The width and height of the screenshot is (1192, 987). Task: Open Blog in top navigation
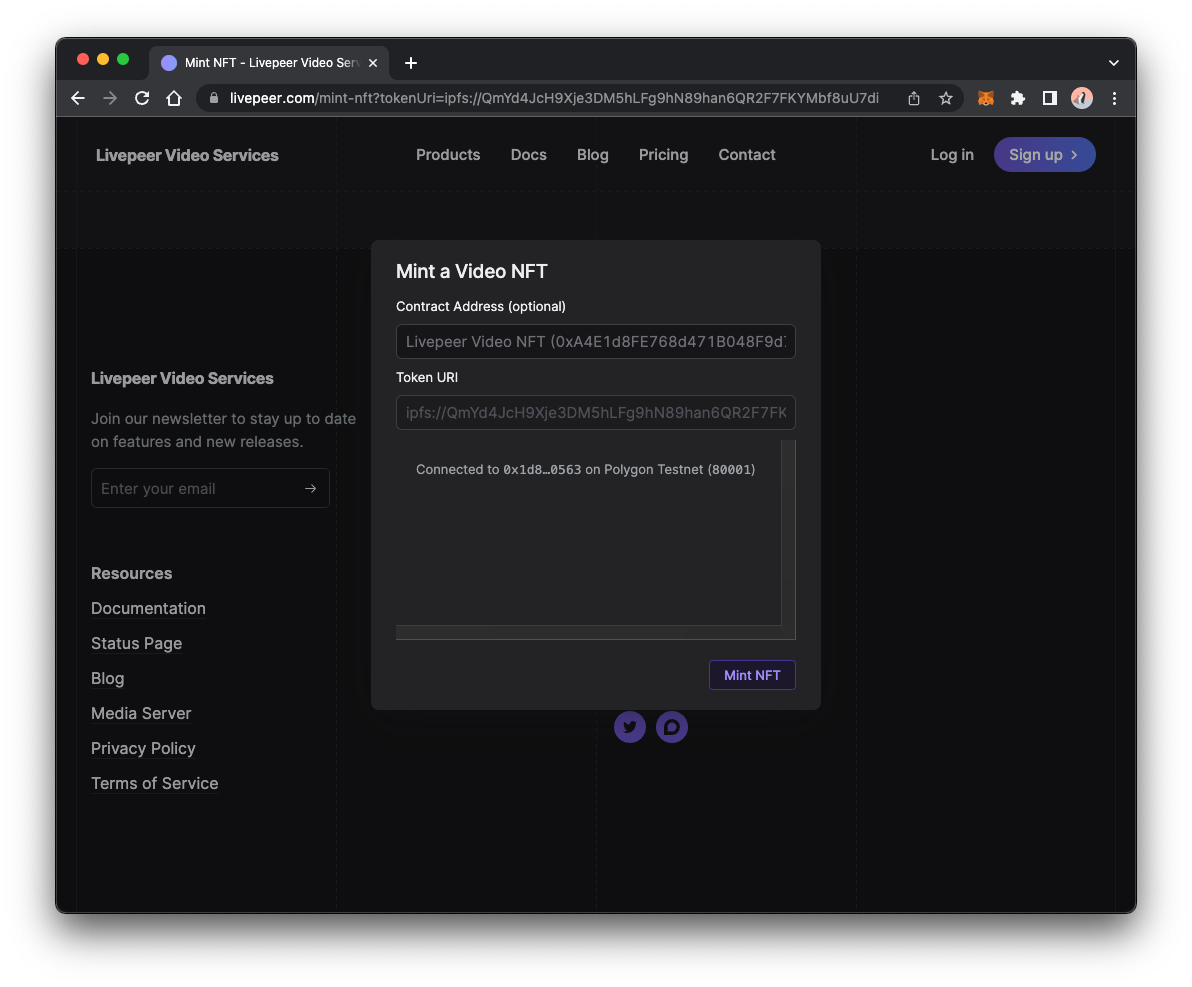click(592, 155)
